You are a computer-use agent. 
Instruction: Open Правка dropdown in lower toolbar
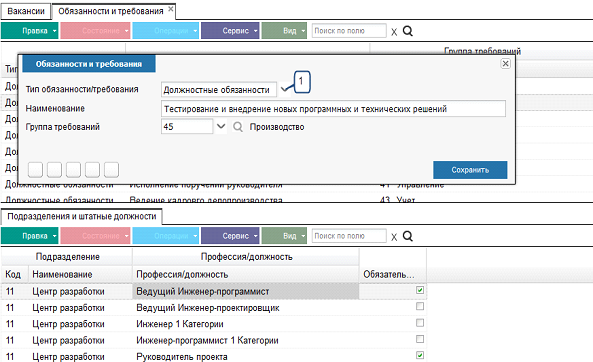pyautogui.click(x=29, y=236)
